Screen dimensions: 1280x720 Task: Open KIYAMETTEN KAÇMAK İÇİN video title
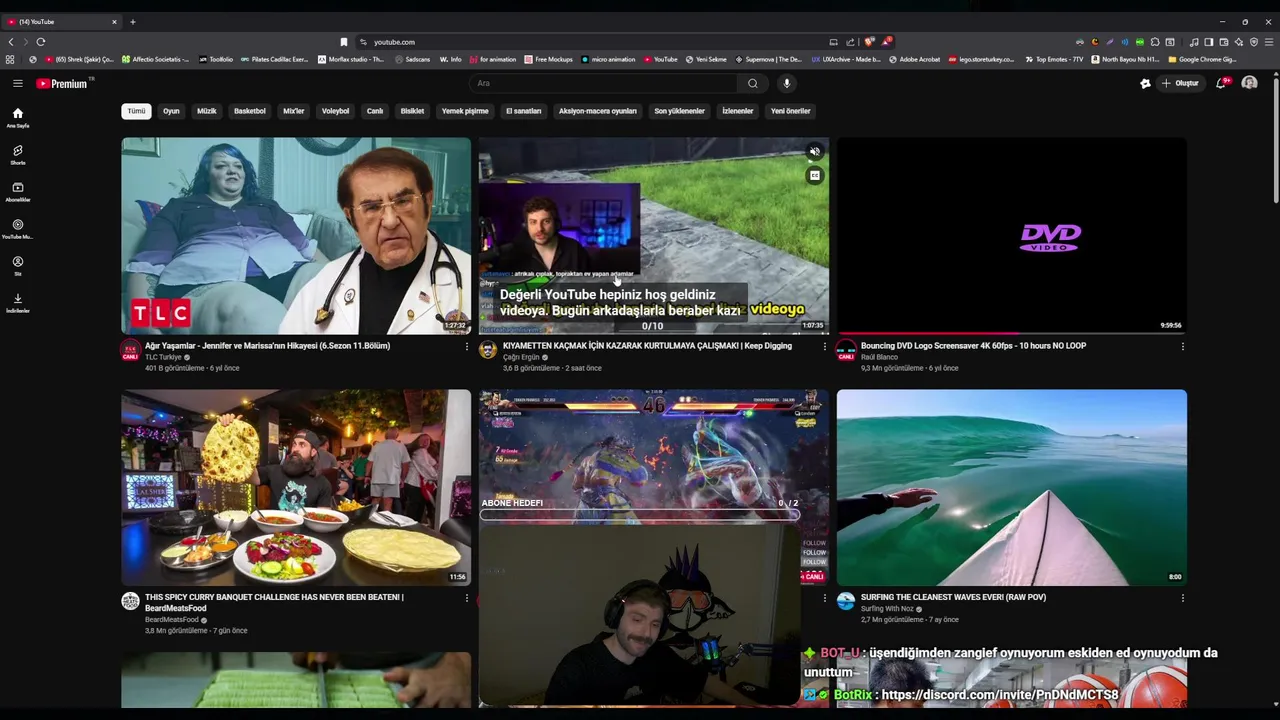(647, 346)
